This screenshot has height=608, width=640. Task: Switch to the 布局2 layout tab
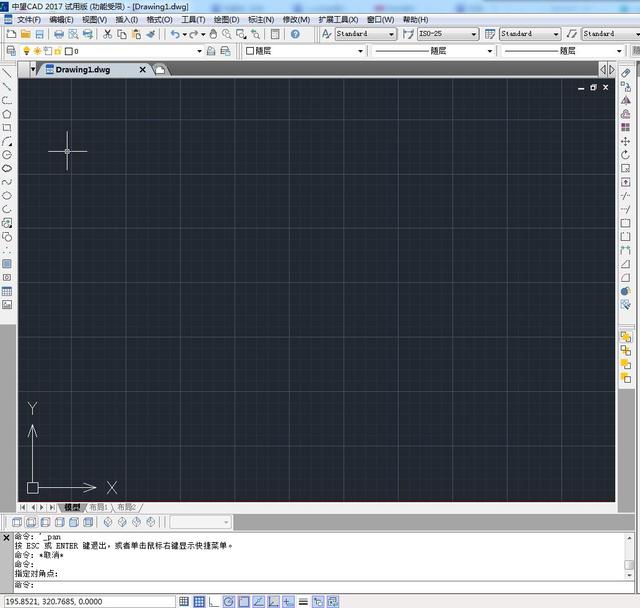click(x=127, y=507)
